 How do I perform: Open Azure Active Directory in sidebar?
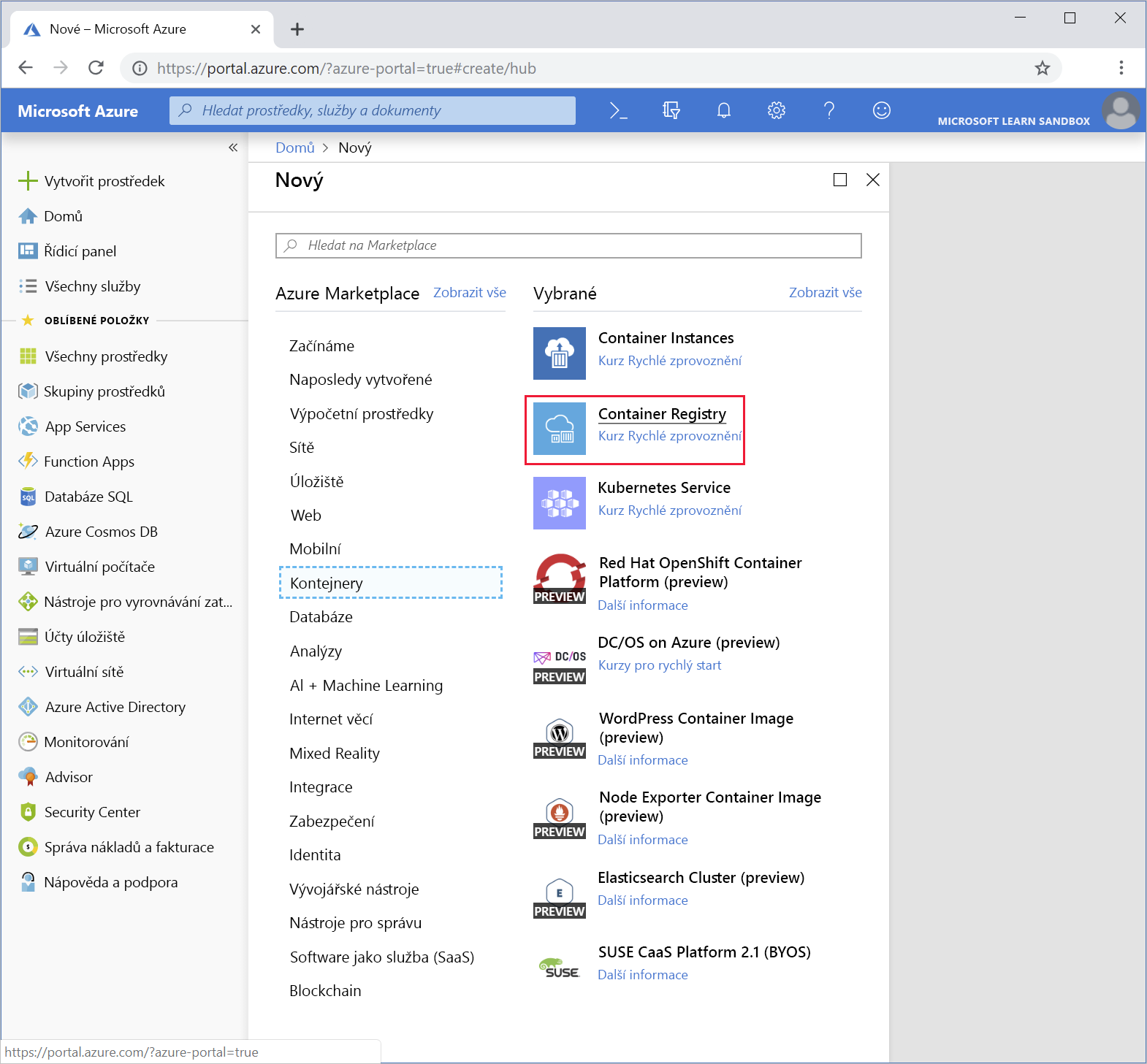(102, 707)
